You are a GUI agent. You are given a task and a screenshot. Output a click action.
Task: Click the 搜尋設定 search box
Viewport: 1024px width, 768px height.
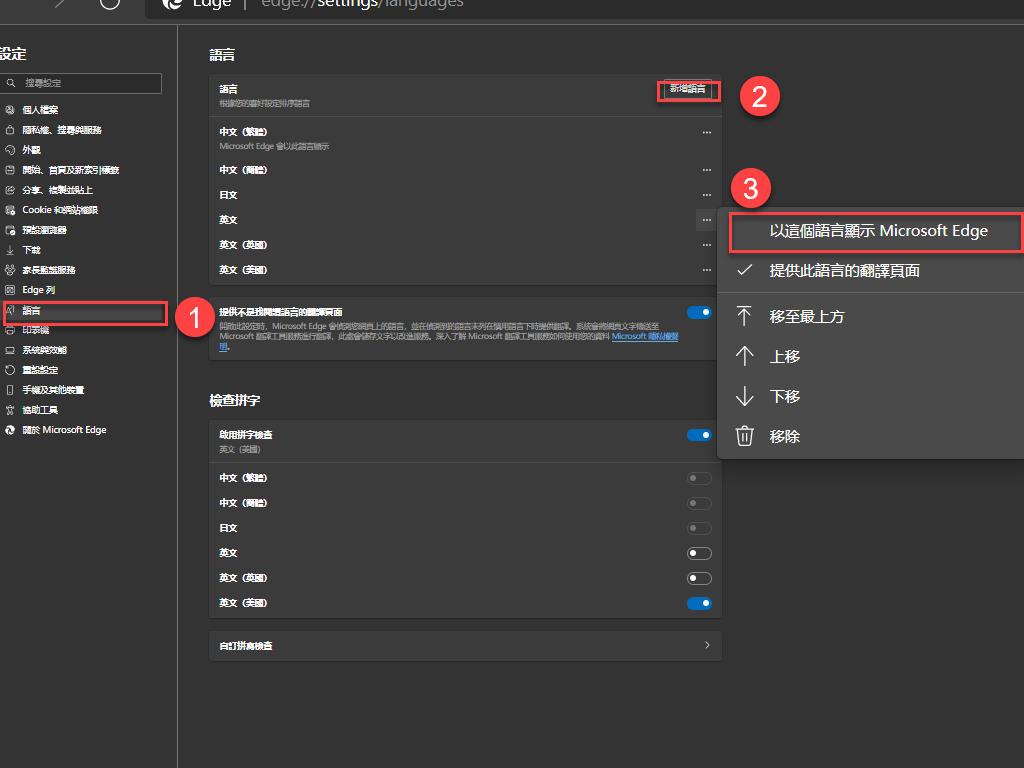point(81,83)
